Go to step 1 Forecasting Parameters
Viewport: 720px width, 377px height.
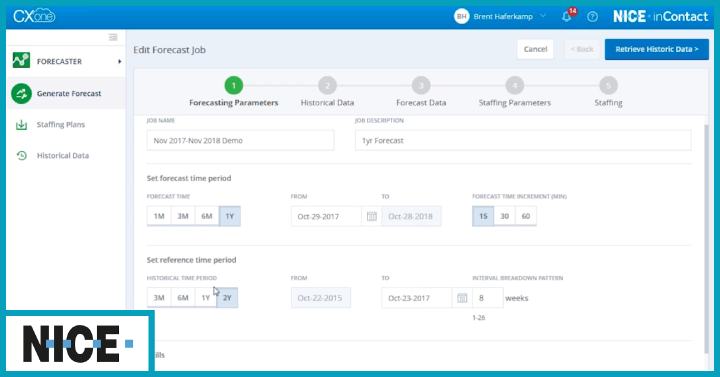[234, 85]
